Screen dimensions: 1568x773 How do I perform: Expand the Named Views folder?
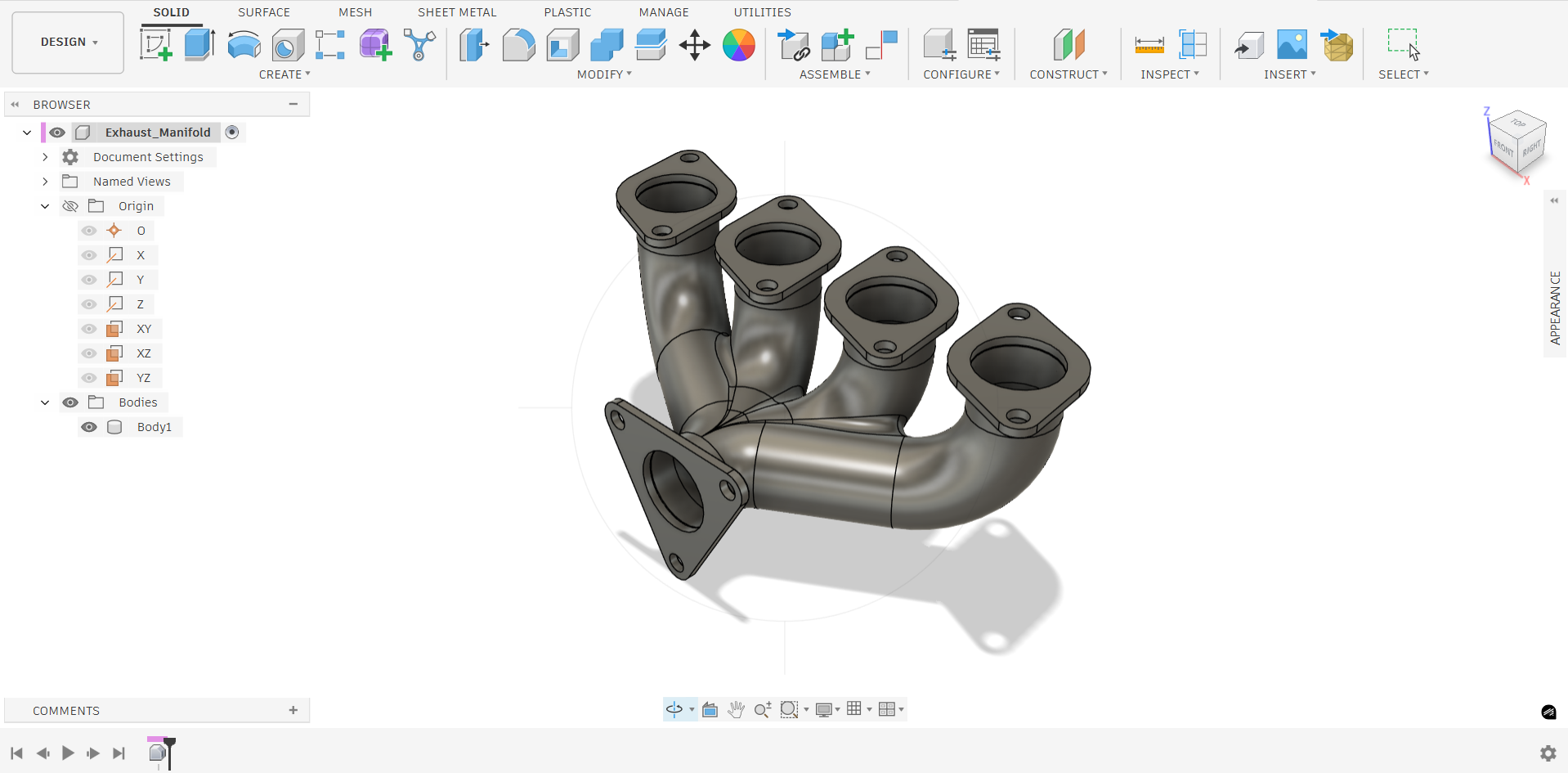click(x=45, y=182)
